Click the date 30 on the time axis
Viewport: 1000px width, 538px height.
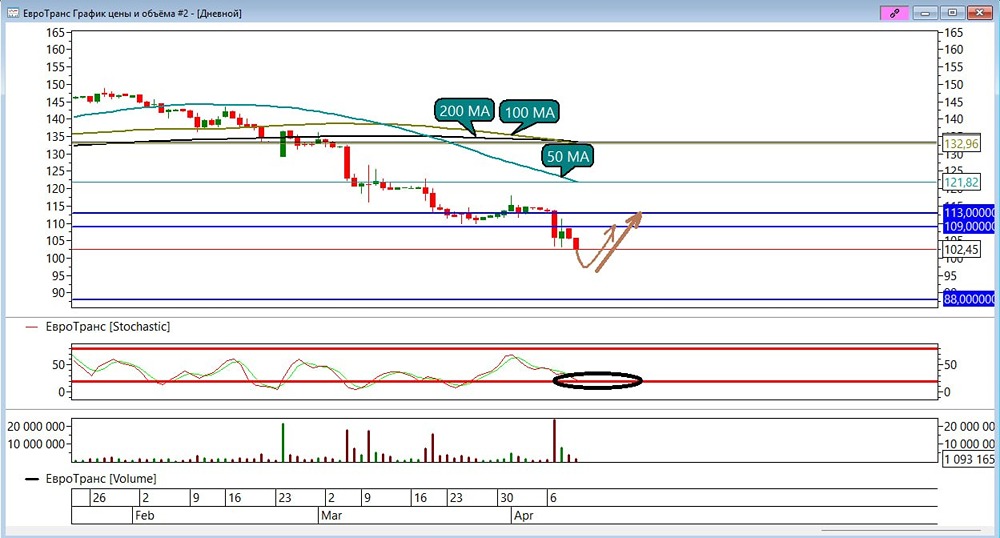[x=506, y=498]
